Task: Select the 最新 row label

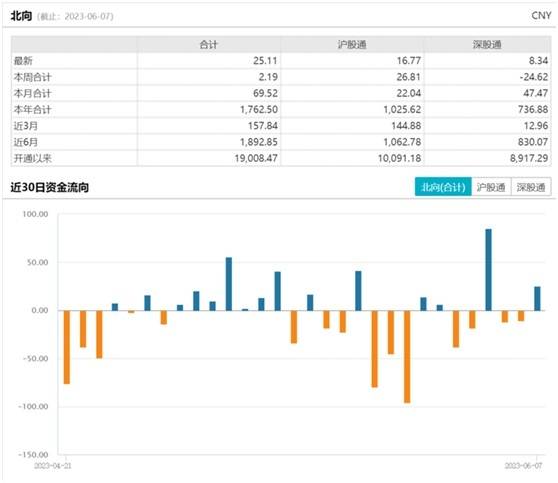Action: click(x=23, y=61)
